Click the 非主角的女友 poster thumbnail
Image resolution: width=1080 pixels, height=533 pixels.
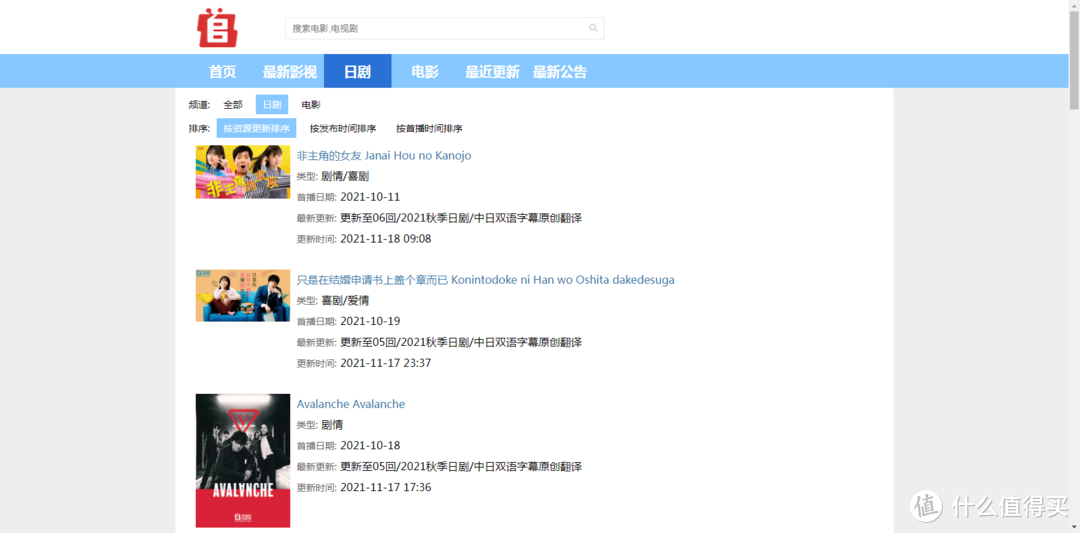coord(242,171)
